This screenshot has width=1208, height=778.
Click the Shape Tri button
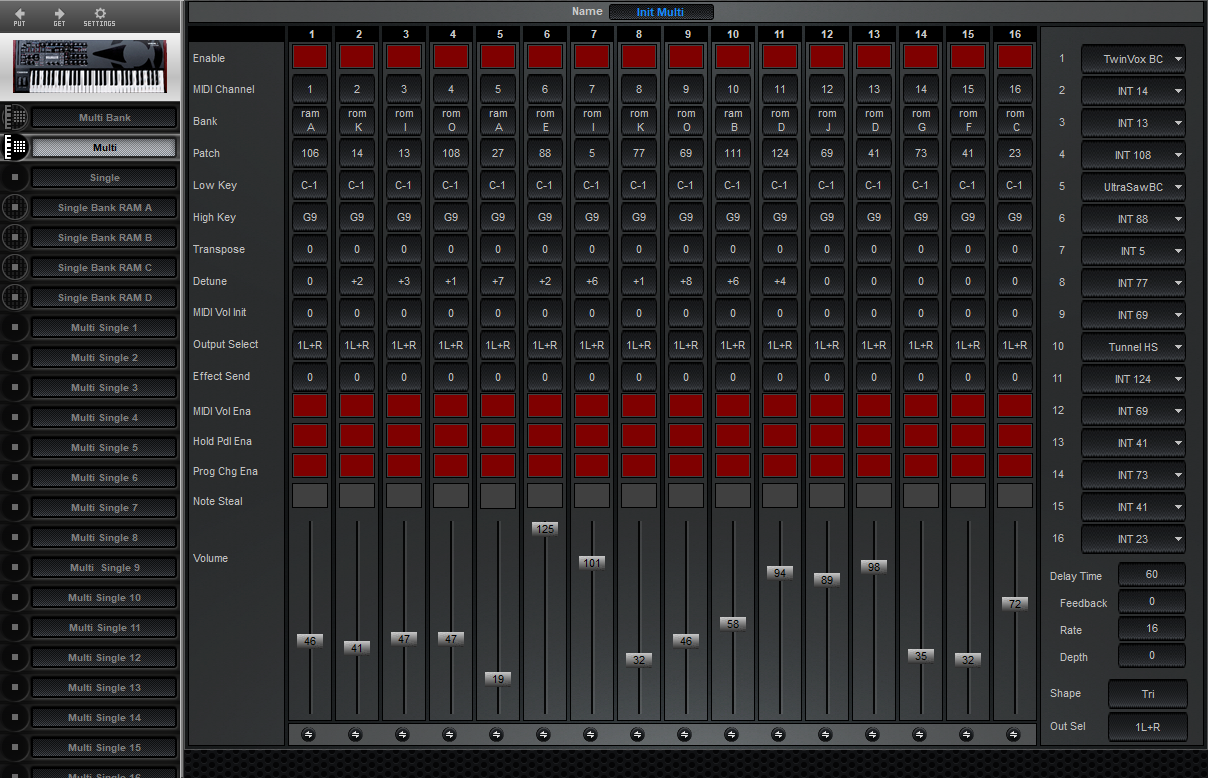[x=1147, y=694]
